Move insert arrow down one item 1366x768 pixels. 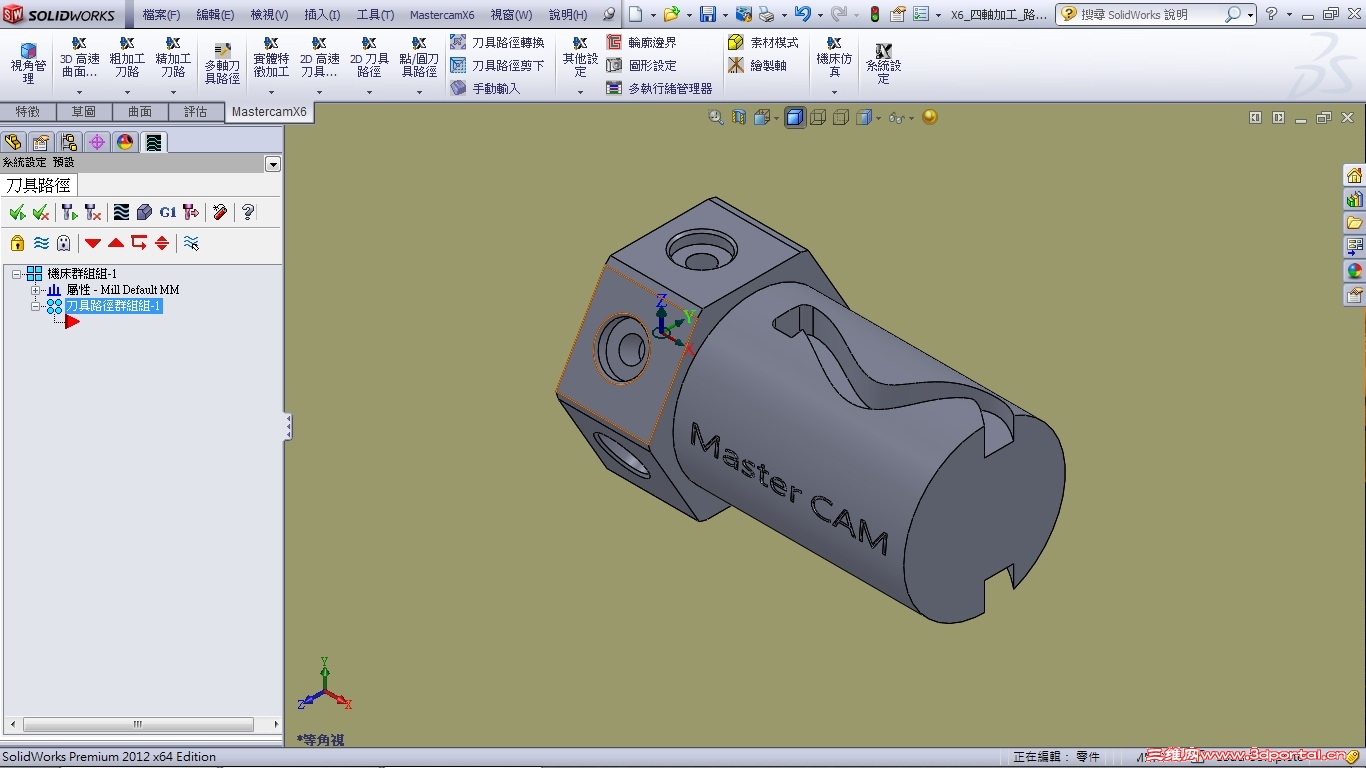(x=93, y=243)
